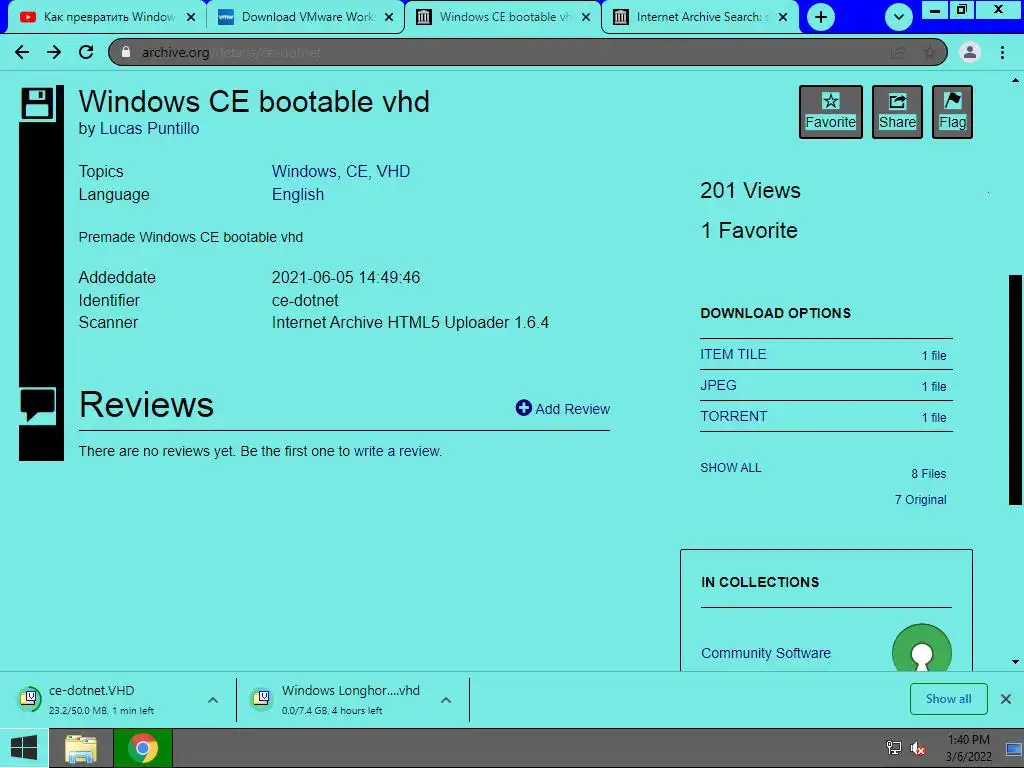Viewport: 1024px width, 768px height.
Task: Open Community Software collection link
Action: [x=765, y=653]
